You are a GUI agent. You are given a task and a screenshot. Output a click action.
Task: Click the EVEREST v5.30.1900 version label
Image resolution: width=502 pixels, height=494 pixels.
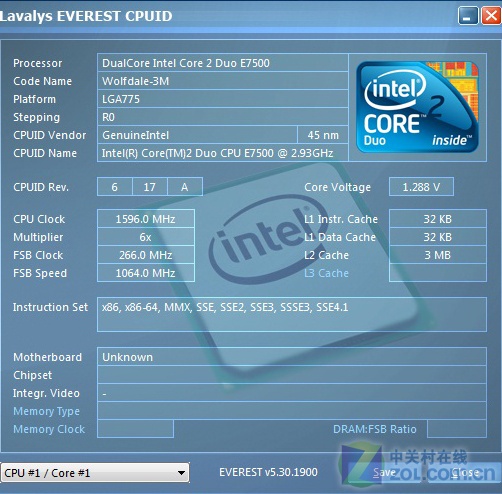coord(268,472)
